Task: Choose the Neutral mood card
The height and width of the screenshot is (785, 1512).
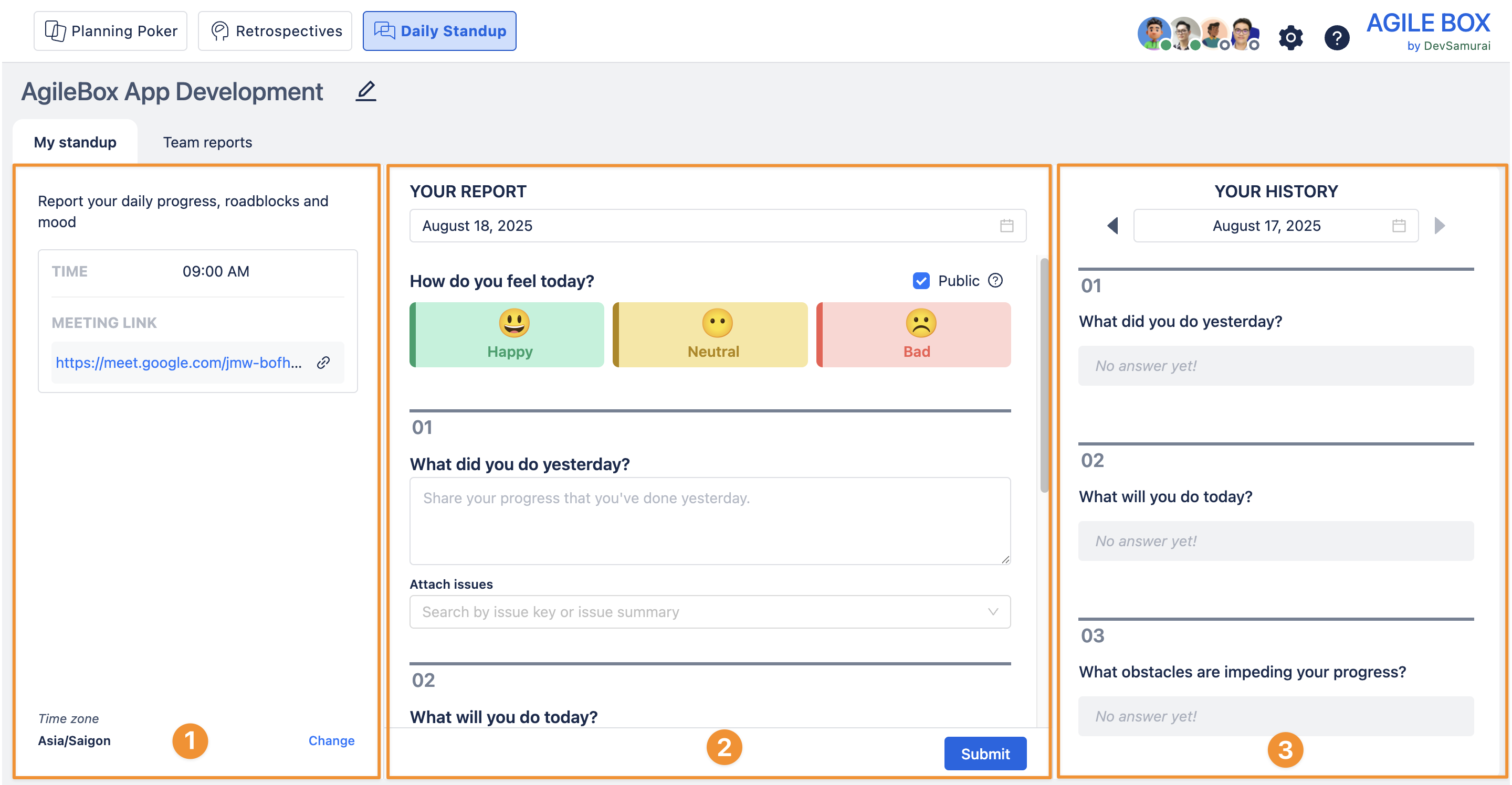Action: click(x=710, y=334)
